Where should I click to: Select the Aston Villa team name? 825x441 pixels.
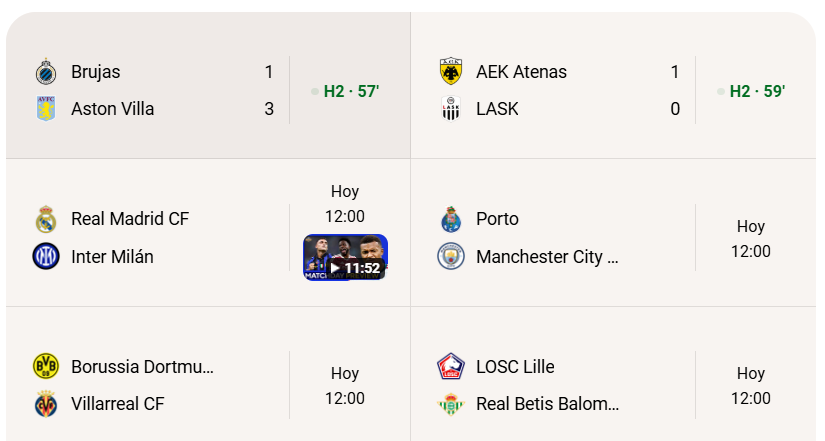click(113, 109)
